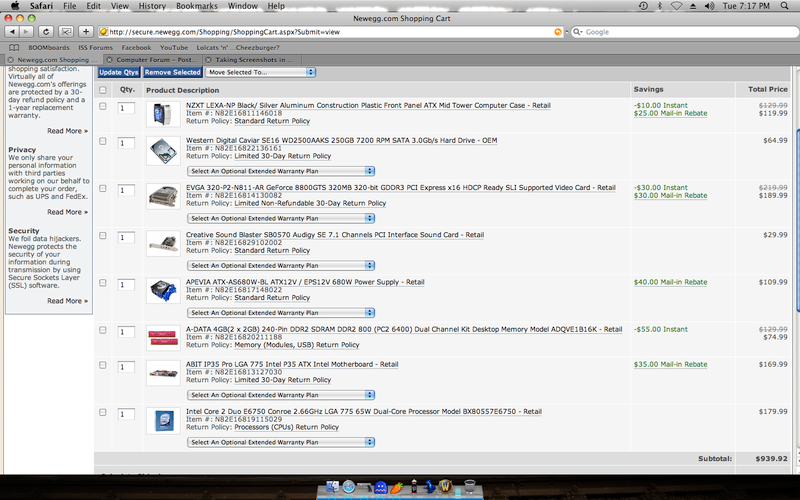Open warranty plan dropdown for ABIT motherboard

point(281,395)
